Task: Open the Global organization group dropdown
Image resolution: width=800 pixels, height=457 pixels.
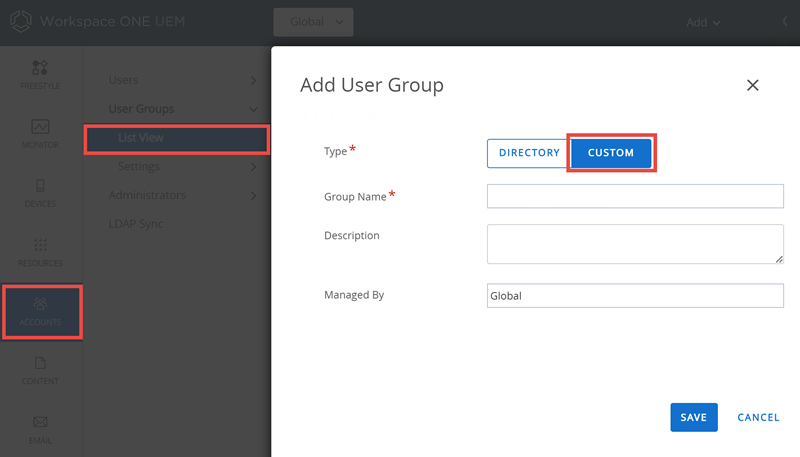Action: [313, 22]
